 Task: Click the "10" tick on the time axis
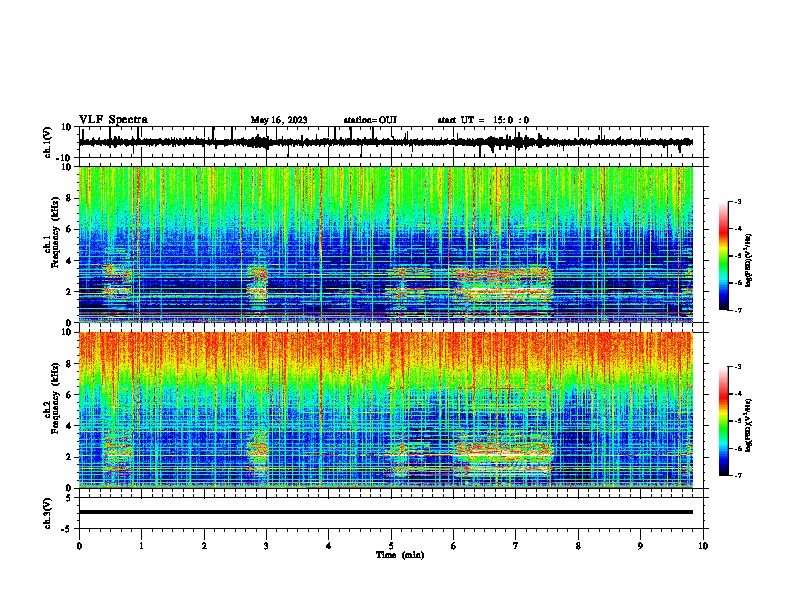point(703,545)
